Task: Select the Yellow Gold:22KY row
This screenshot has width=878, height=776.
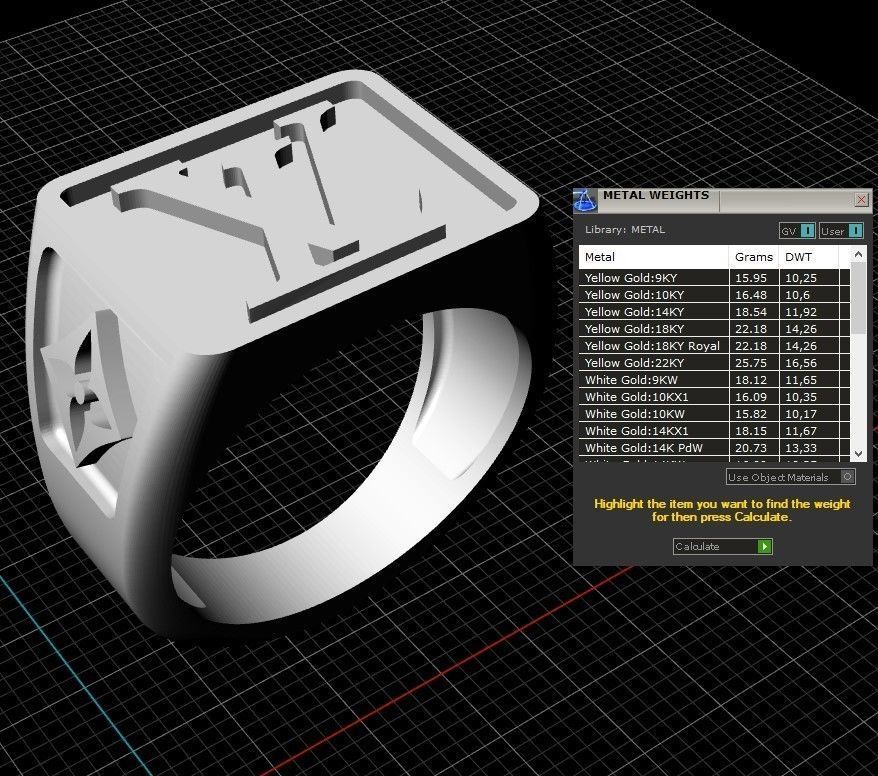Action: tap(714, 363)
